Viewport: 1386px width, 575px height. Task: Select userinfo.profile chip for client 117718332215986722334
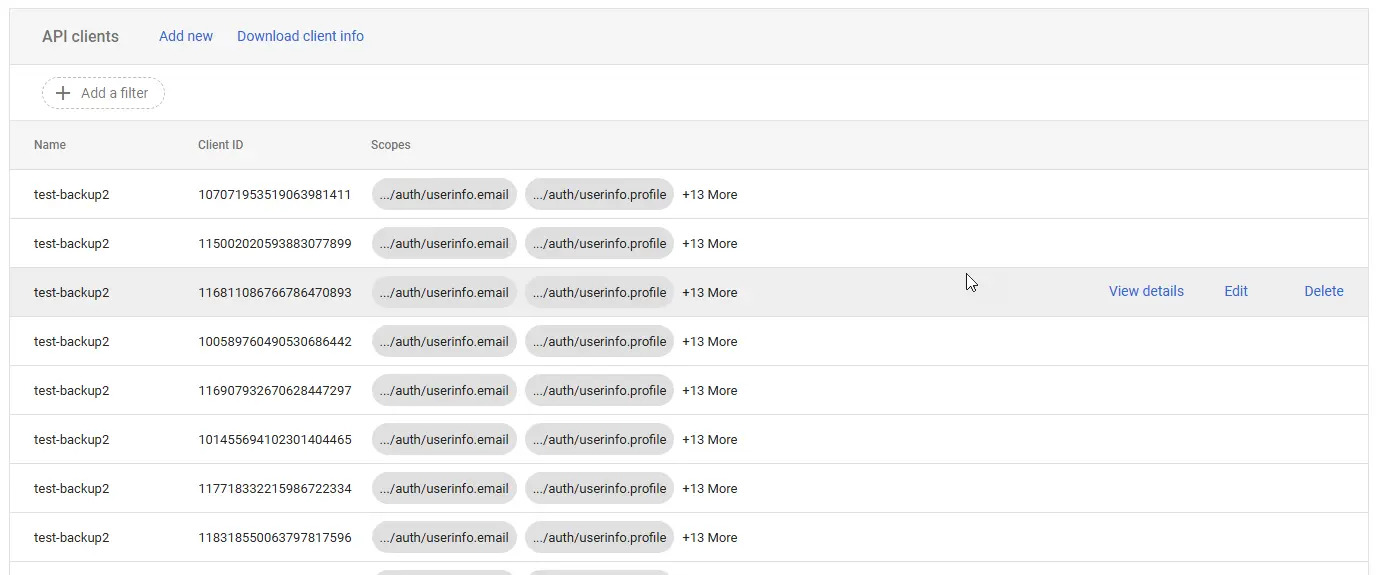(599, 489)
